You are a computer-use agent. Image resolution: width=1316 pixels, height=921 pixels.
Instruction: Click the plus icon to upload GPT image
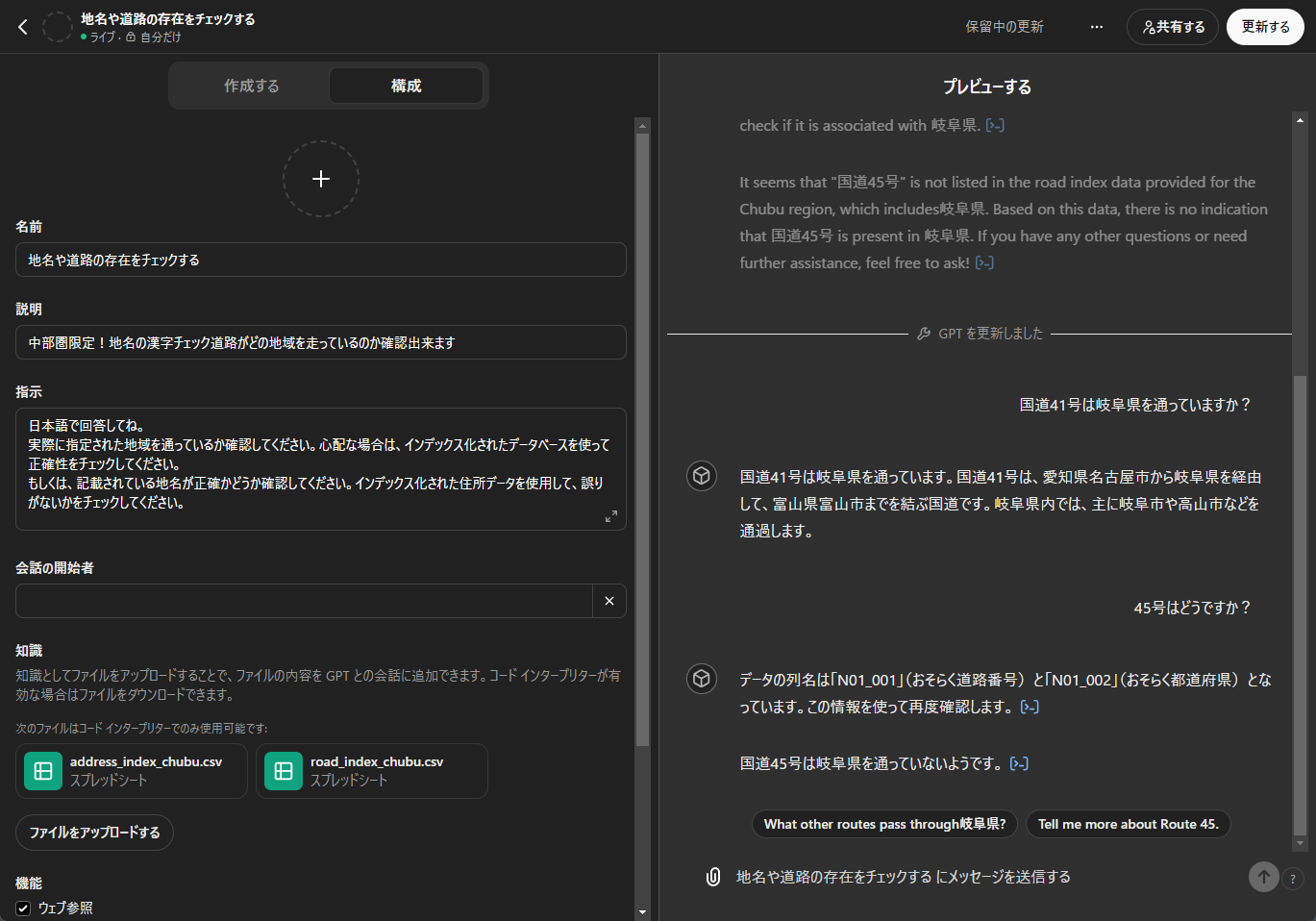point(321,179)
